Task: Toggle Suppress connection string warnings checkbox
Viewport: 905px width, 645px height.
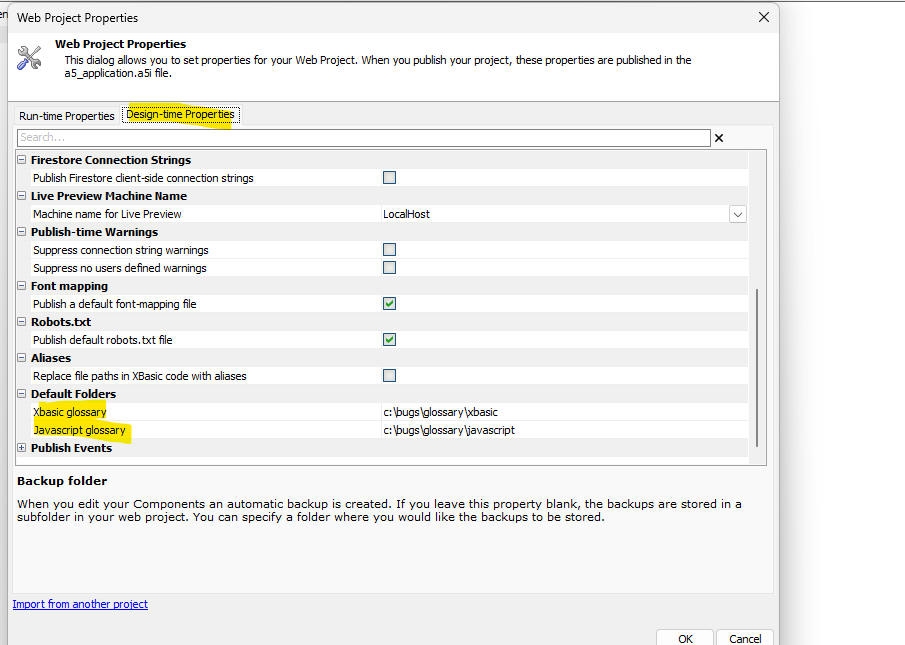Action: [x=390, y=250]
